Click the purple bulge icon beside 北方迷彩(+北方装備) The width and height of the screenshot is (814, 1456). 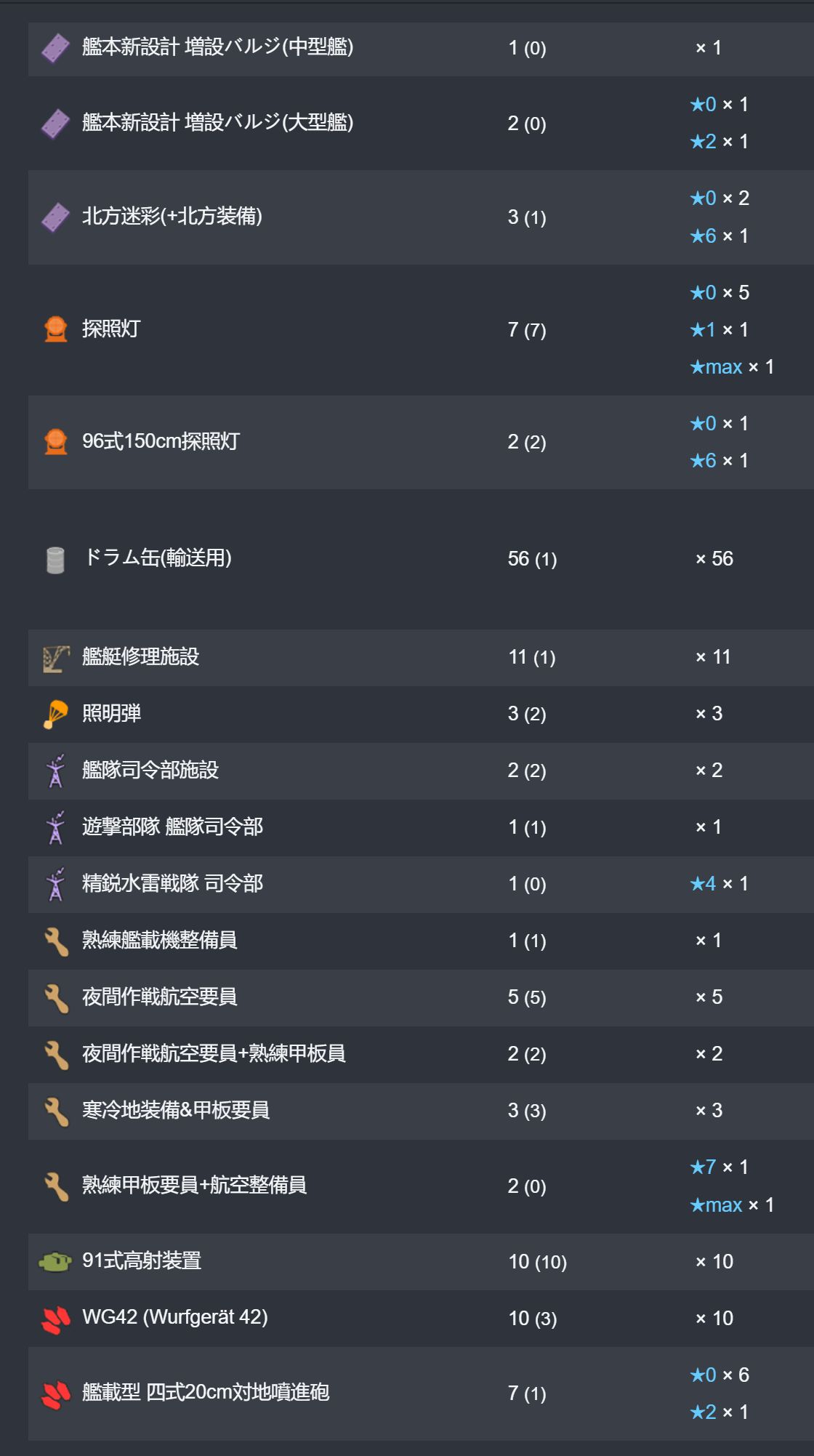(55, 217)
